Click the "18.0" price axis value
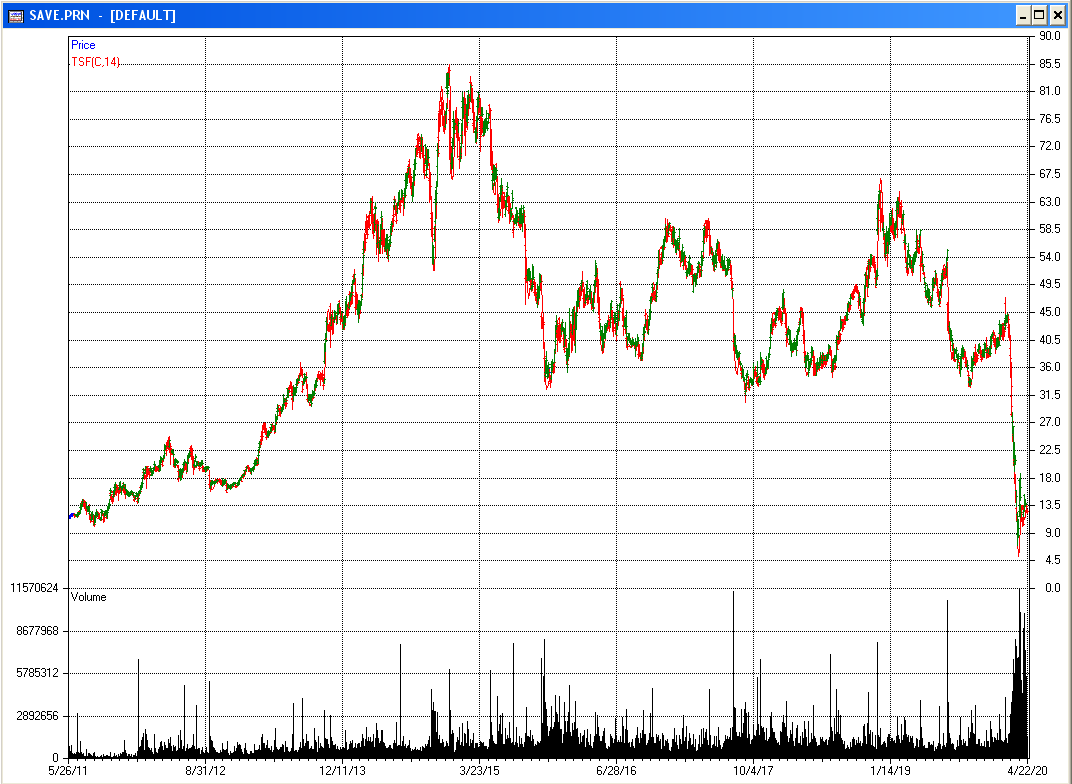 pos(1049,478)
